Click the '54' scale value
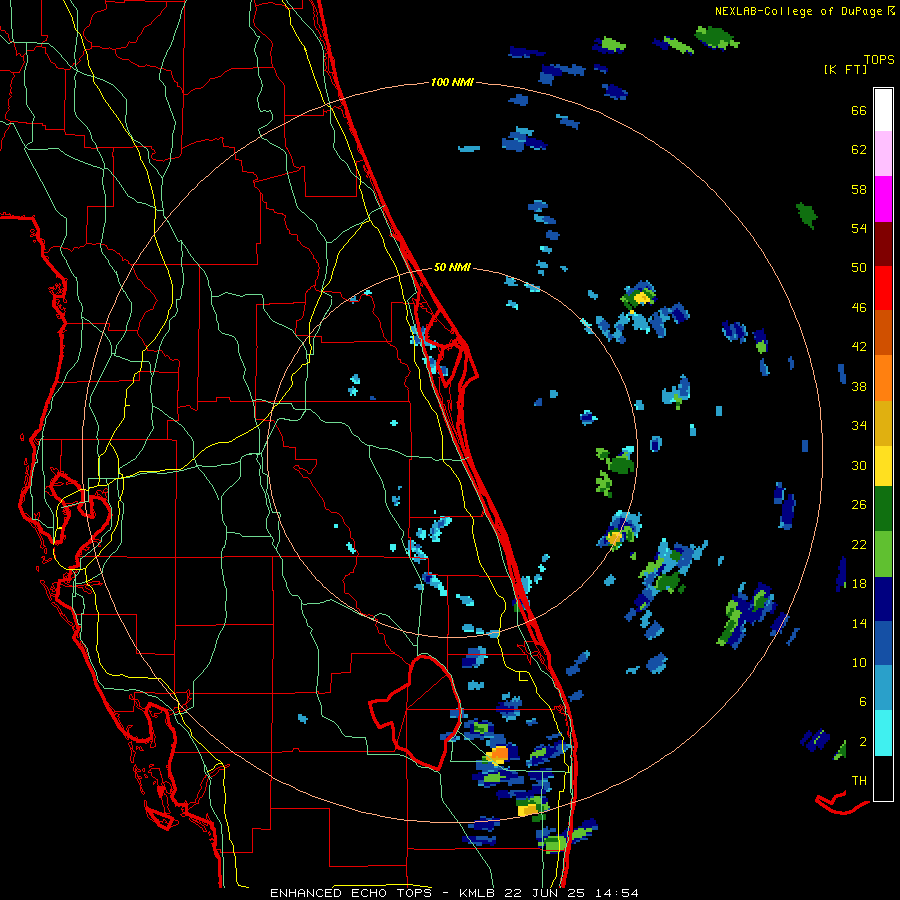 click(859, 228)
